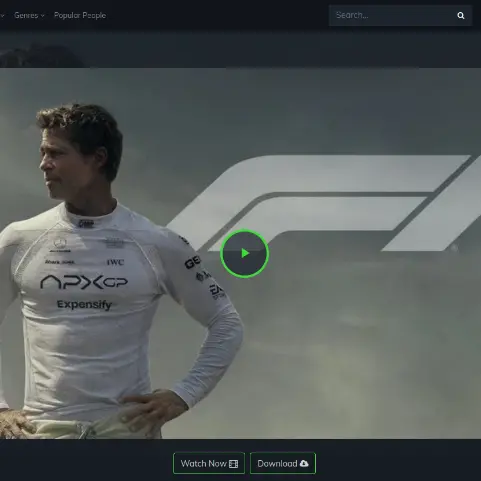Go to Popular People page
Image resolution: width=481 pixels, height=481 pixels.
point(80,15)
